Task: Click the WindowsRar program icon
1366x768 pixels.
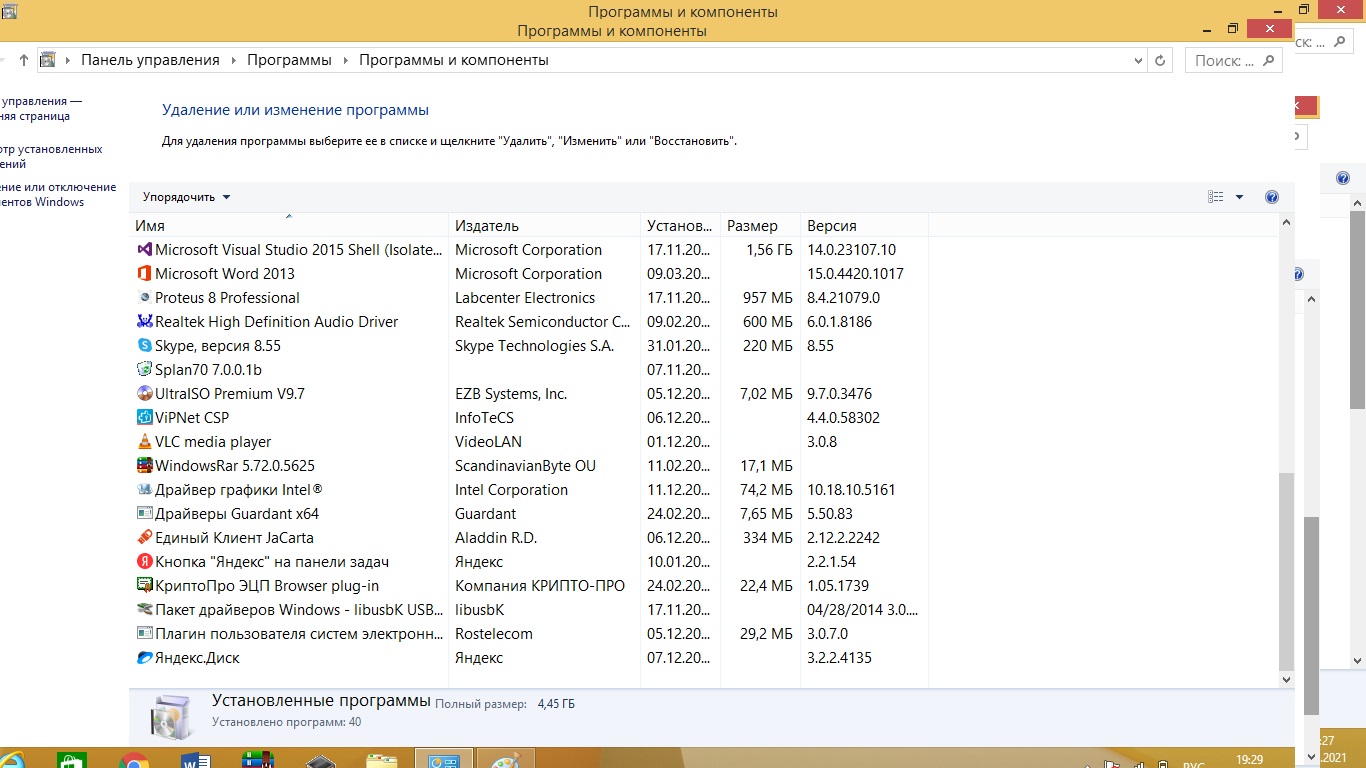Action: (x=144, y=466)
